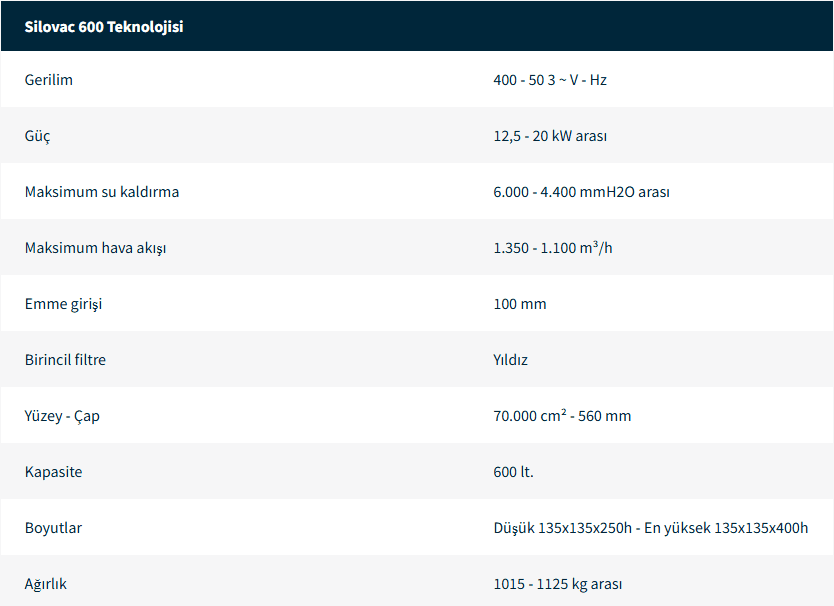Select the 'Yüzey - Çap' row label

coord(62,416)
